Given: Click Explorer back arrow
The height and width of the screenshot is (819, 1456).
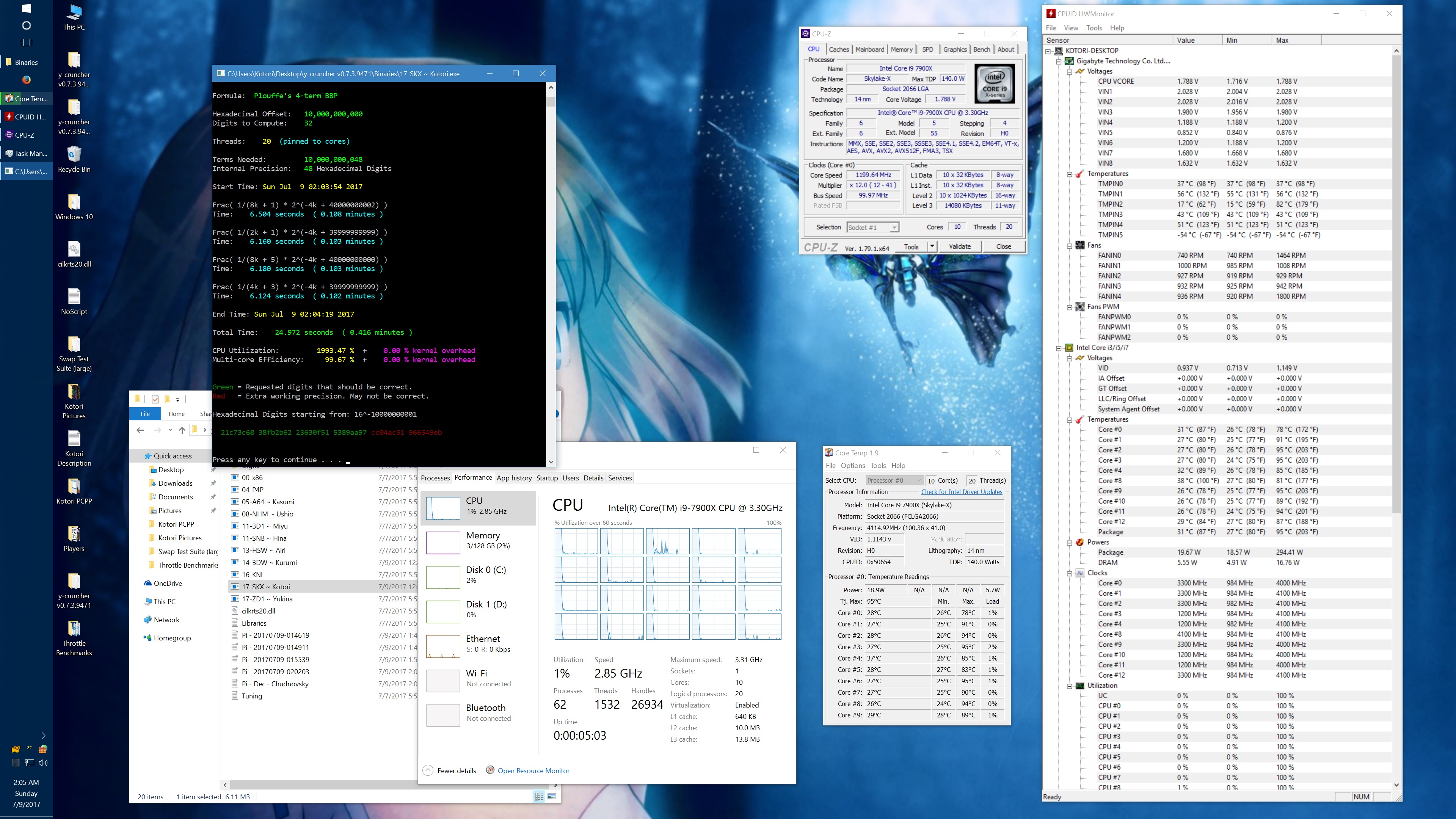Looking at the screenshot, I should (x=140, y=430).
